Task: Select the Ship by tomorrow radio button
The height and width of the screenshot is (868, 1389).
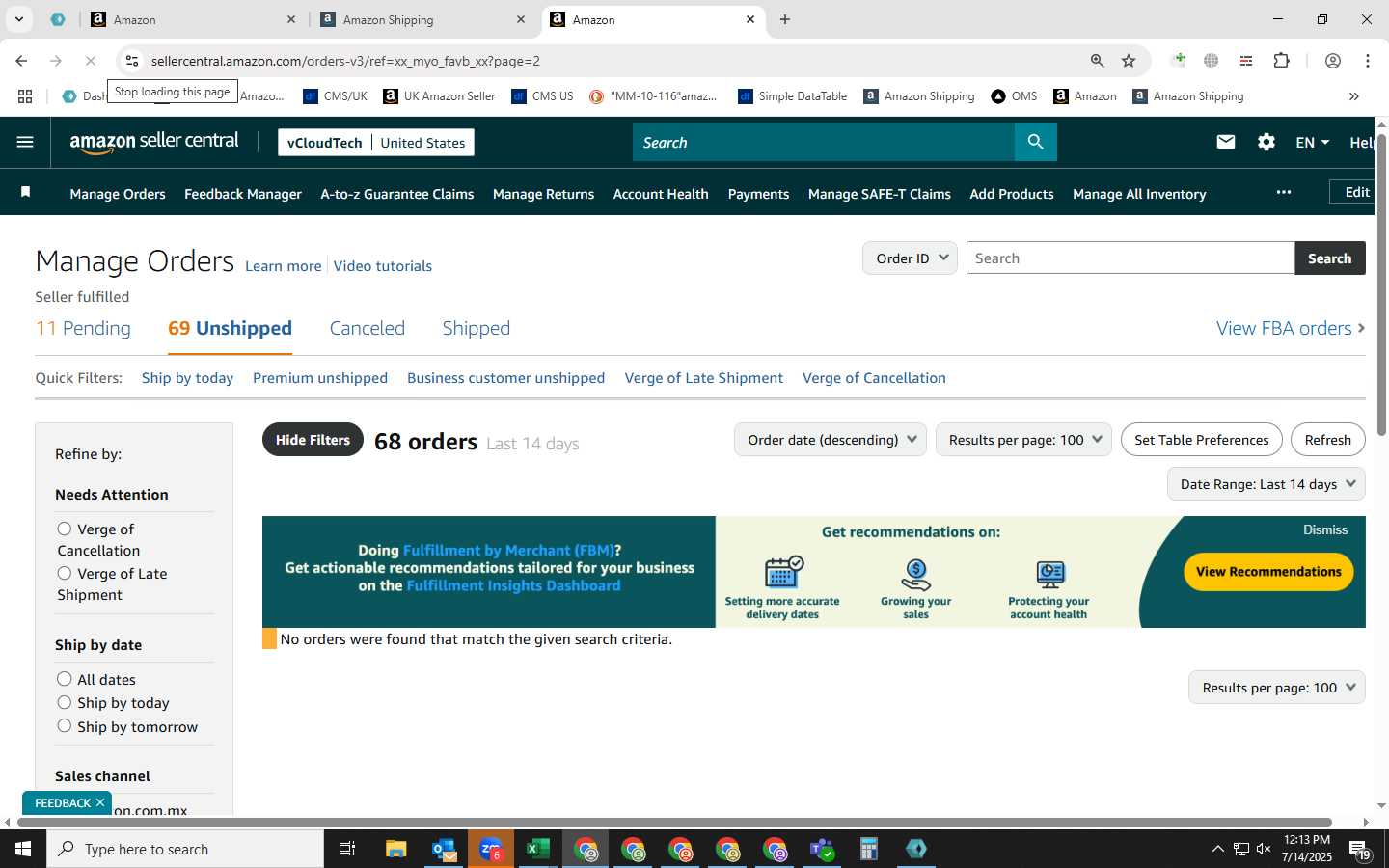Action: pyautogui.click(x=65, y=725)
